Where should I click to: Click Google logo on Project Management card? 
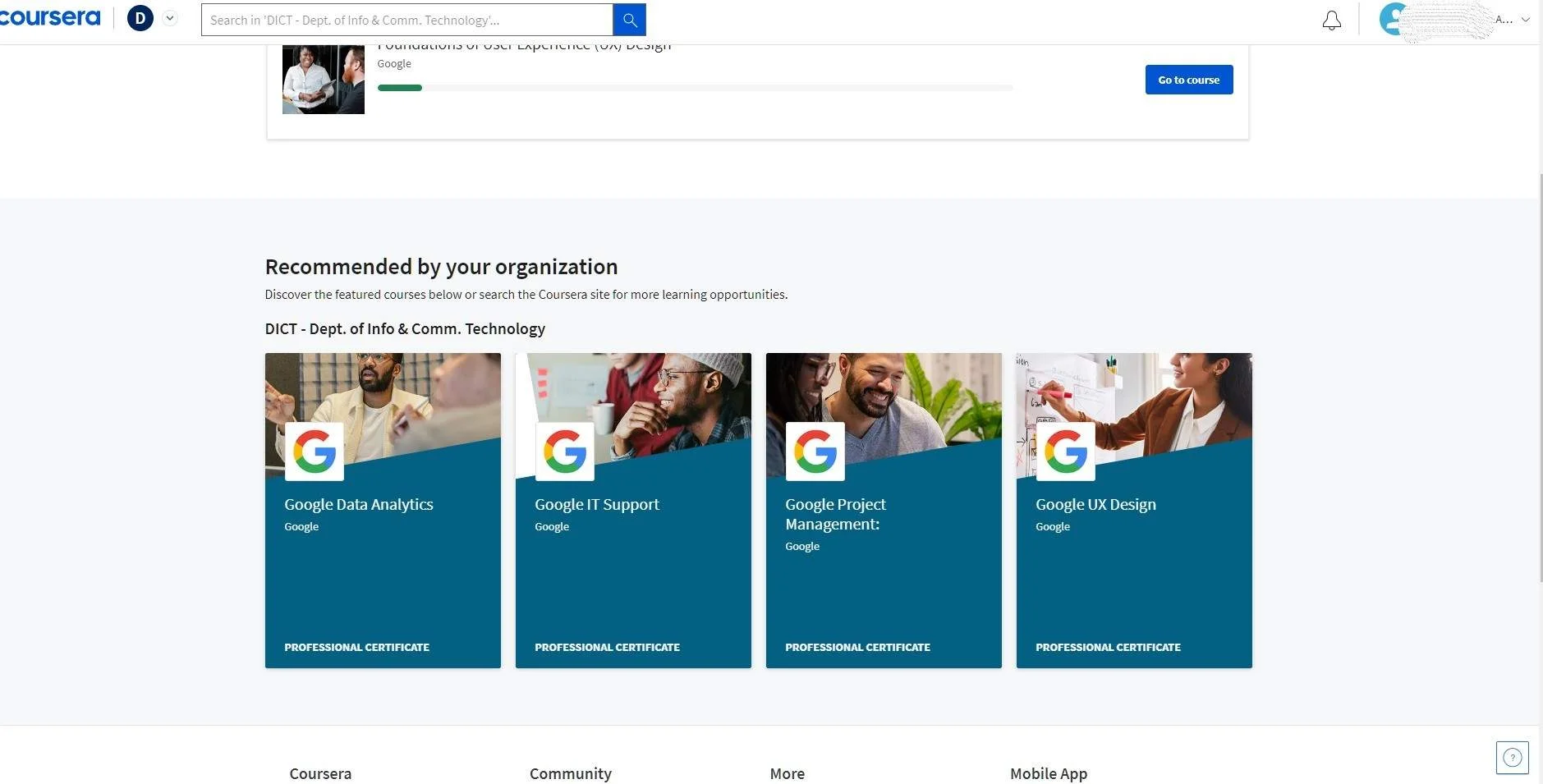(x=815, y=452)
